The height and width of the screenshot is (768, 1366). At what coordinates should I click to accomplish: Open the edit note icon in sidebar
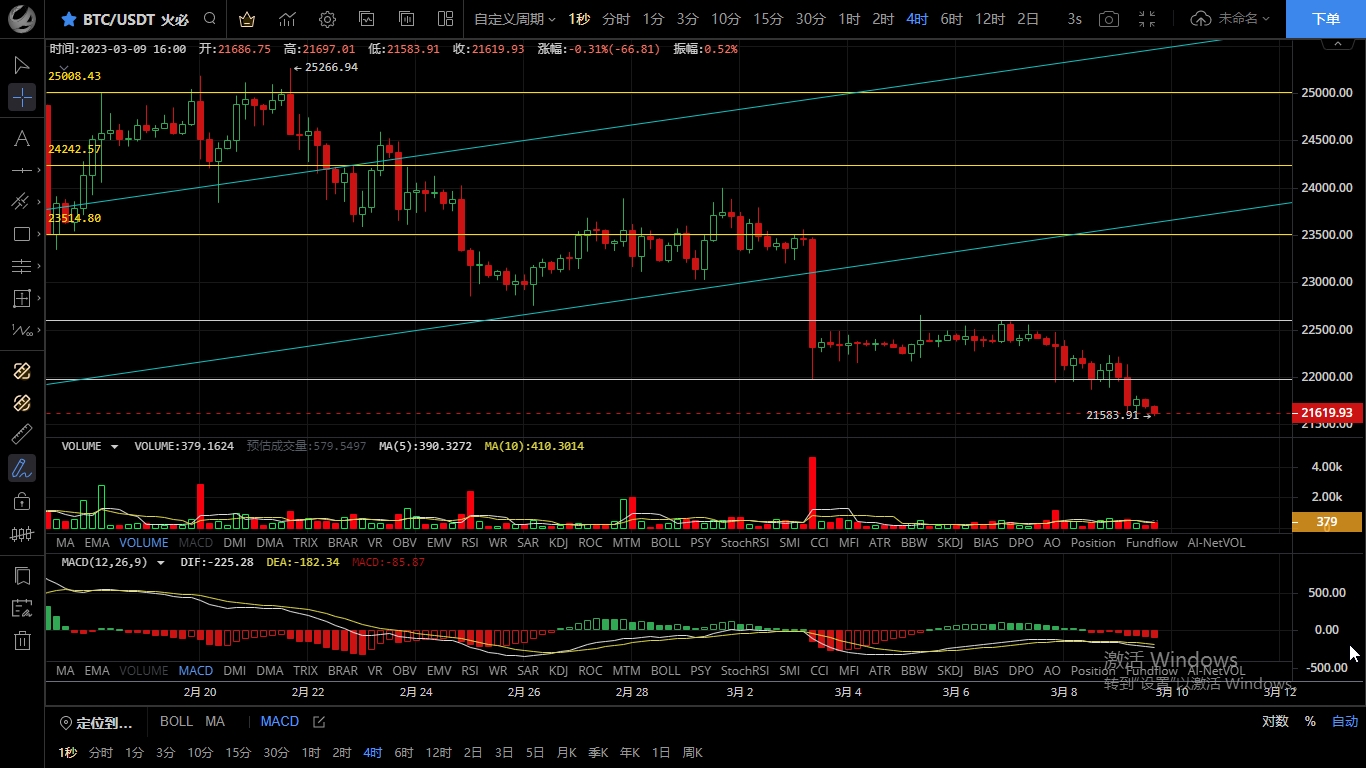click(22, 608)
